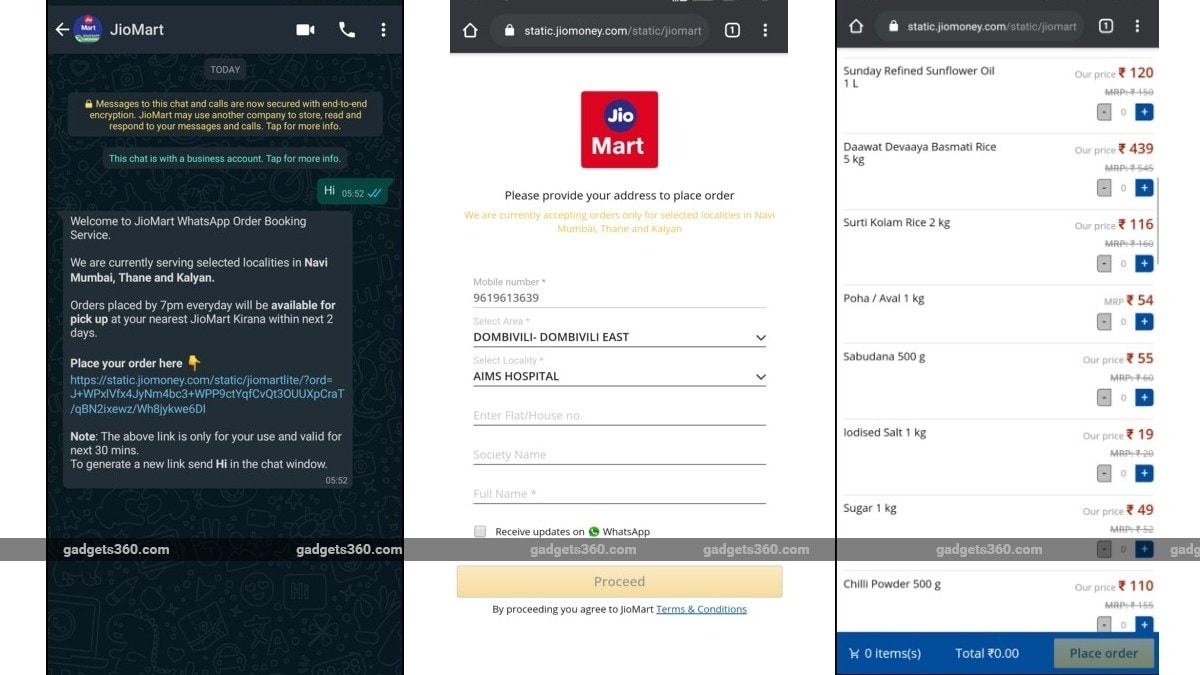Increase Sunday Refined Sunflower Oil quantity
The width and height of the screenshot is (1200, 675).
1144,112
